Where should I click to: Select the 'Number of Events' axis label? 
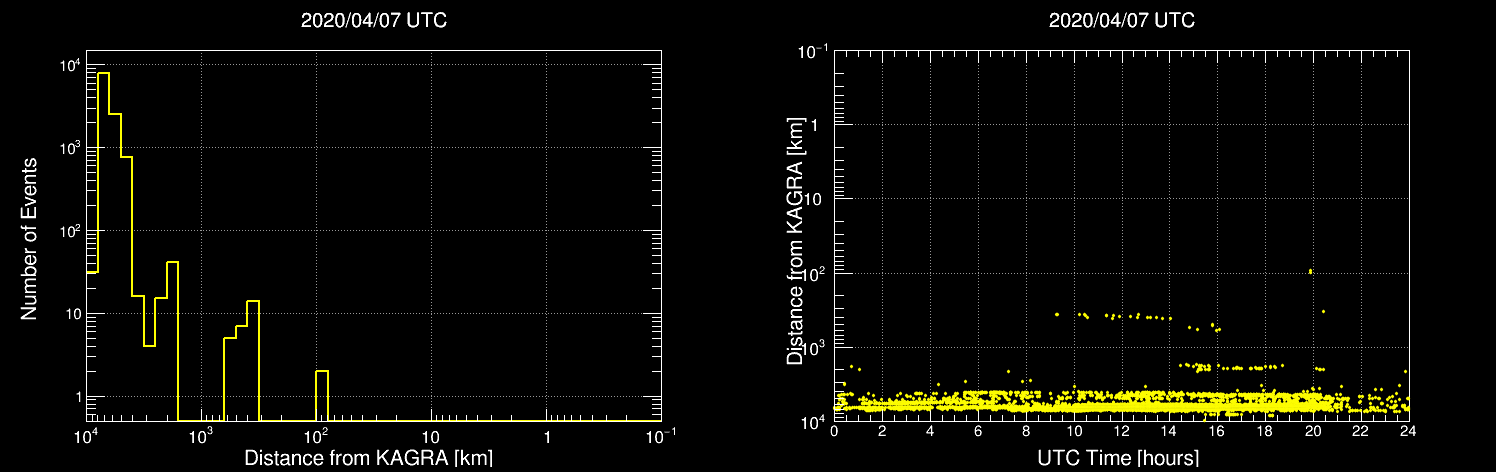click(x=29, y=237)
